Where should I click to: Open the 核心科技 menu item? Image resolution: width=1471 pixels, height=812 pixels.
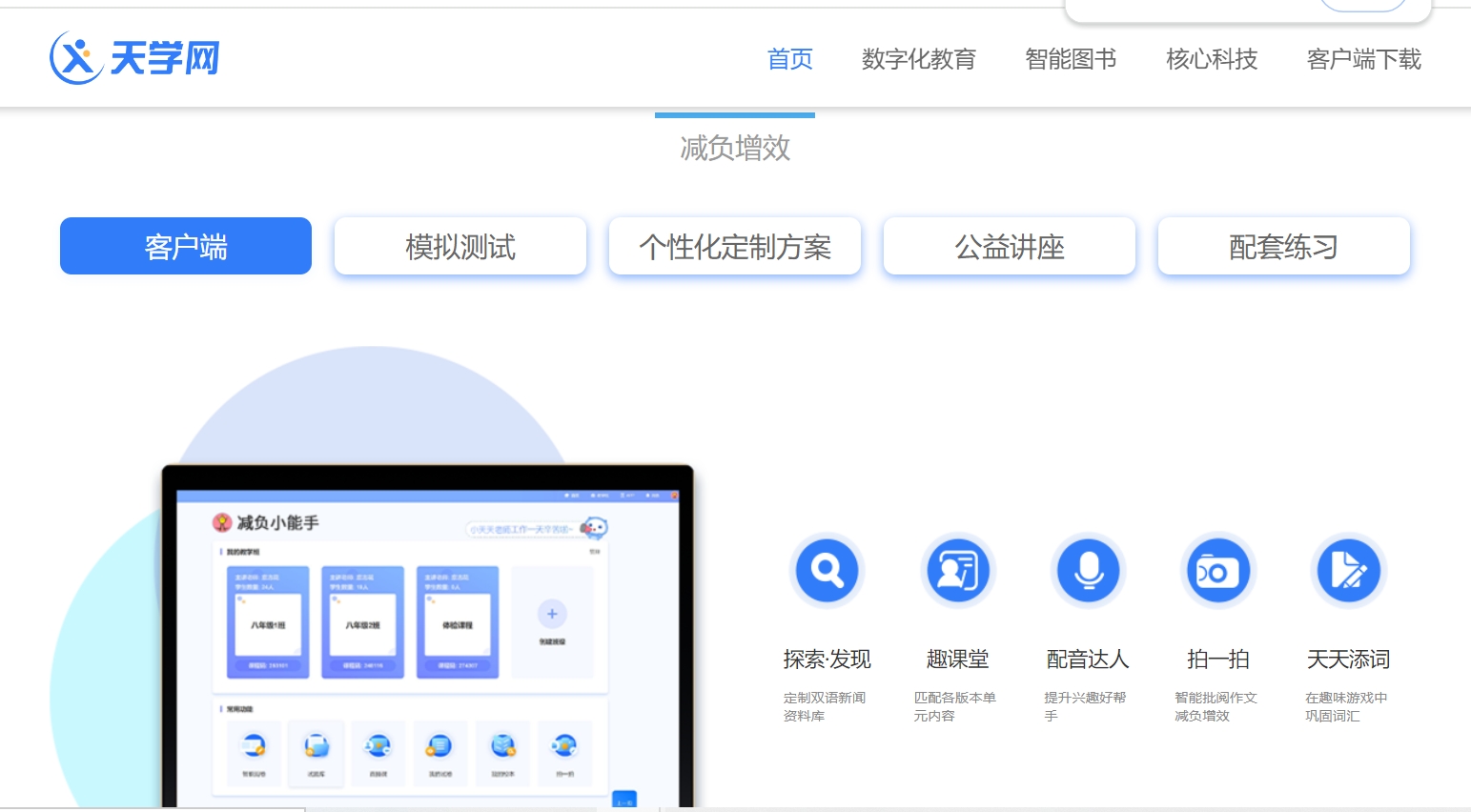pos(1210,59)
